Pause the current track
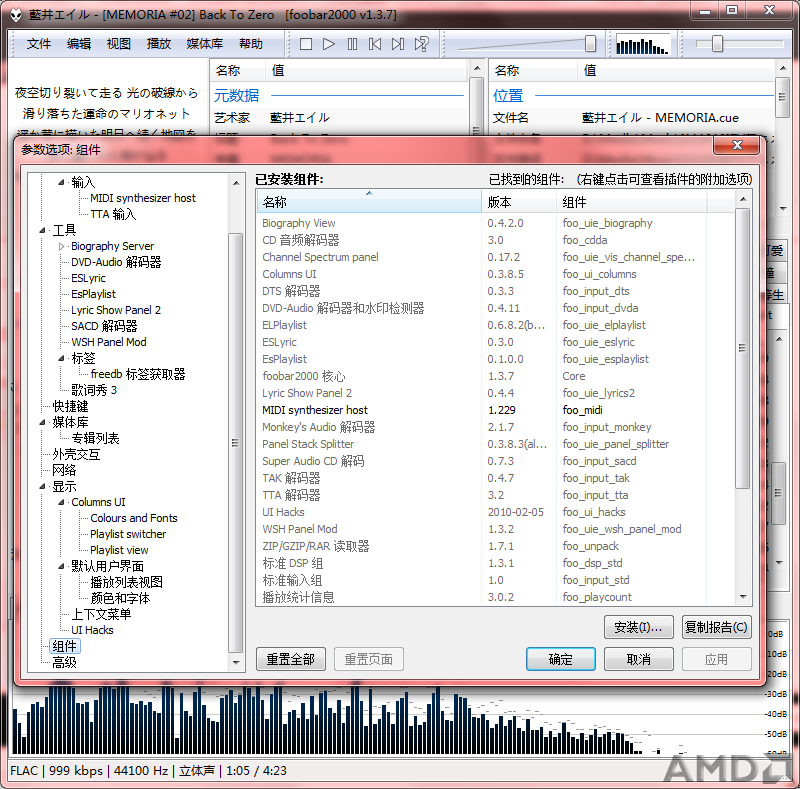 tap(352, 44)
